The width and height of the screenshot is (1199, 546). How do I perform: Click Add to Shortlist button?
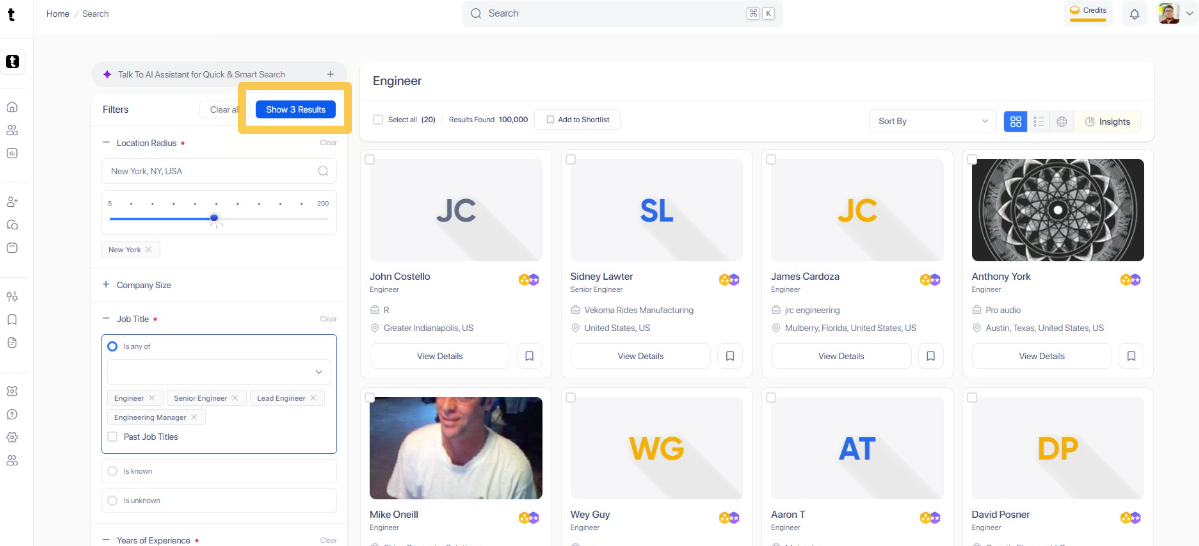pos(577,120)
